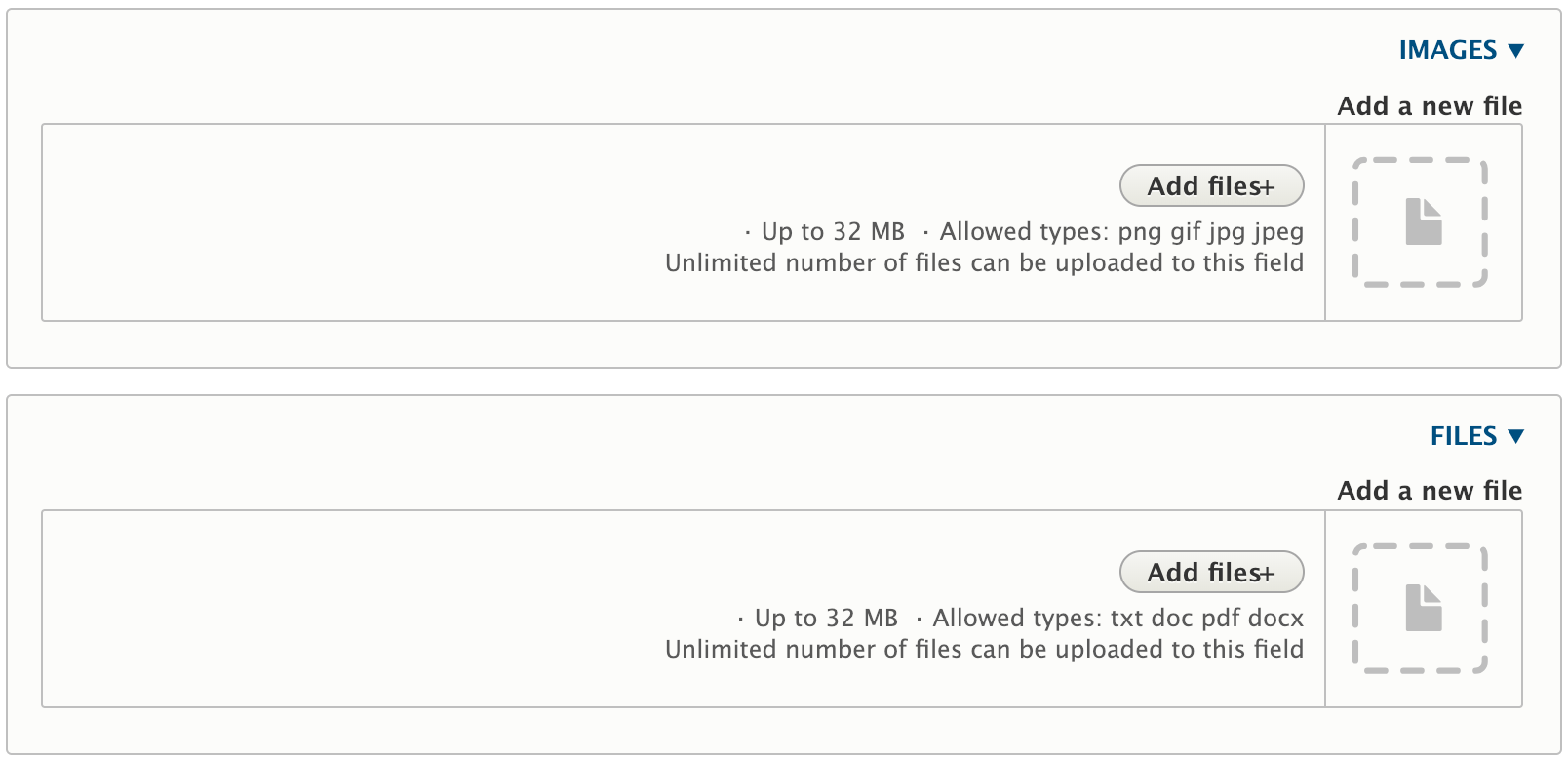Image resolution: width=1568 pixels, height=761 pixels.
Task: Select the dashed upload target in Files section
Action: coord(1420,609)
